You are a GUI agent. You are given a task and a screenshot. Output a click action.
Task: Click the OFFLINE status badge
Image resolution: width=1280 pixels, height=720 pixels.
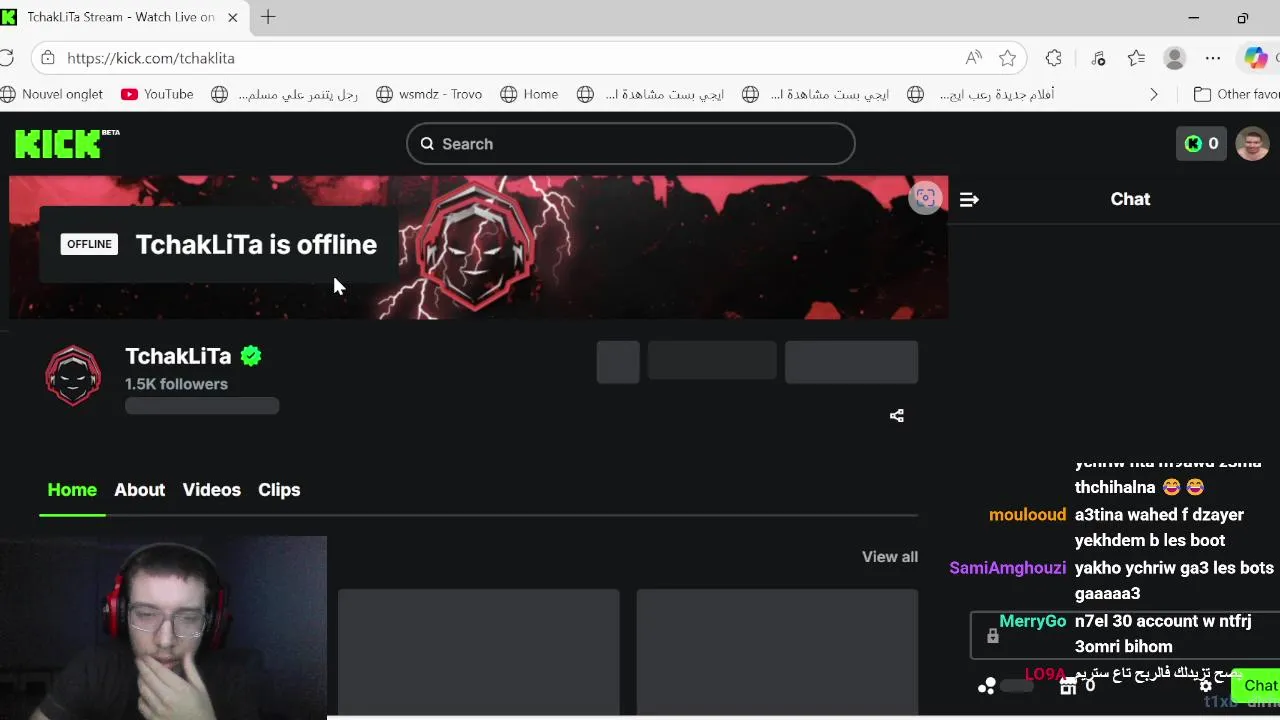click(89, 244)
